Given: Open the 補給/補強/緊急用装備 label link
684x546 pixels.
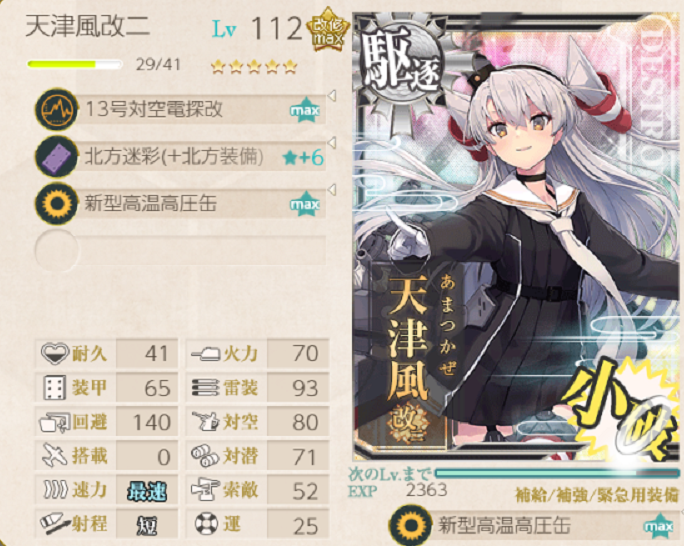Looking at the screenshot, I should click(597, 495).
